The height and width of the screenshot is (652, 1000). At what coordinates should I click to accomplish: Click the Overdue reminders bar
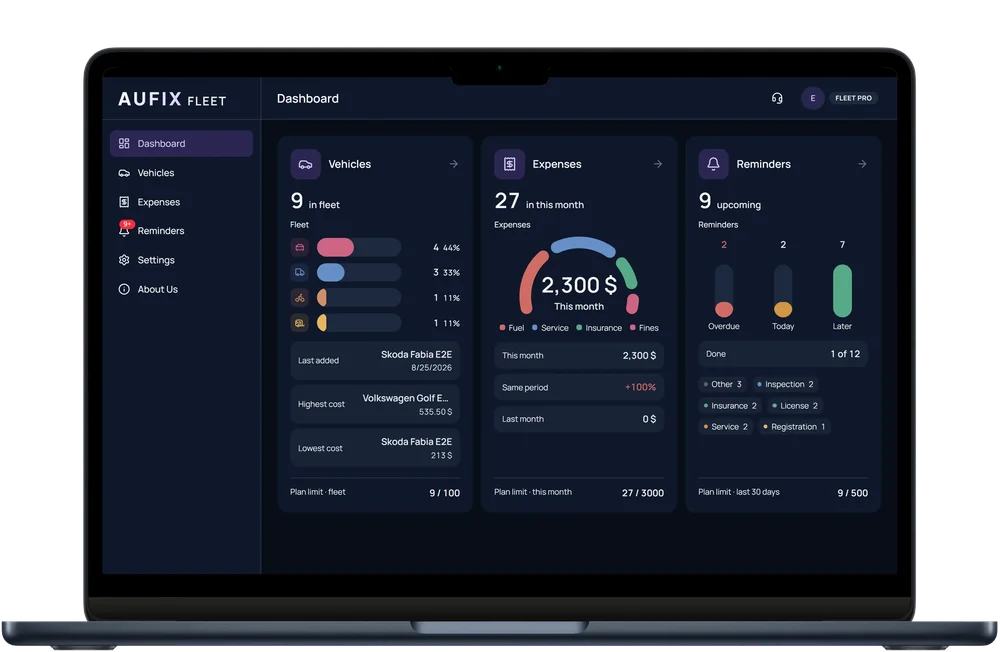coord(724,291)
